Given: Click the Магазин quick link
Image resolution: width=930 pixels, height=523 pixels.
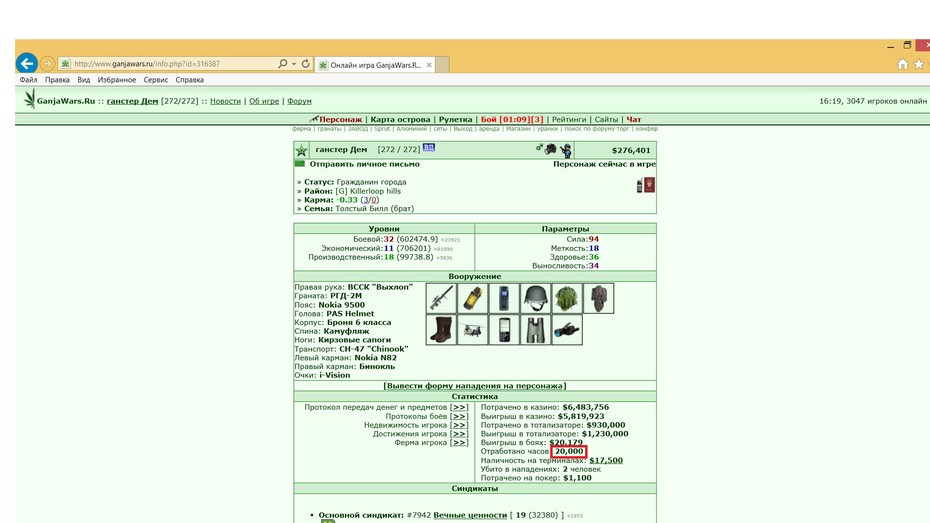Looking at the screenshot, I should 518,129.
